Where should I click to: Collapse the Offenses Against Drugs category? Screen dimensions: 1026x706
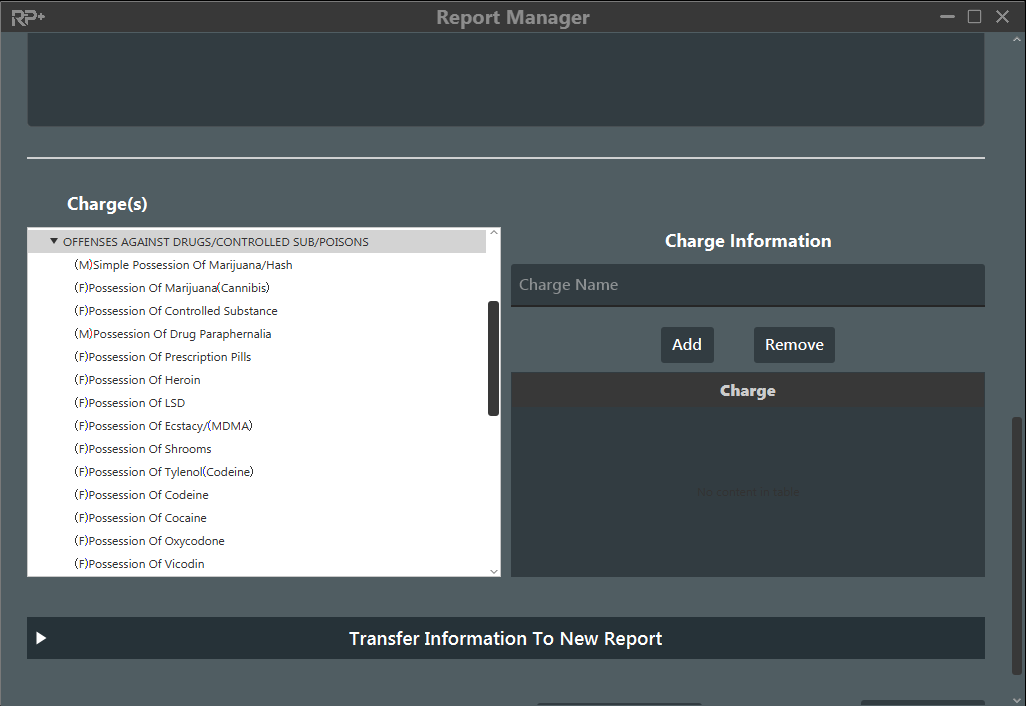click(x=54, y=241)
